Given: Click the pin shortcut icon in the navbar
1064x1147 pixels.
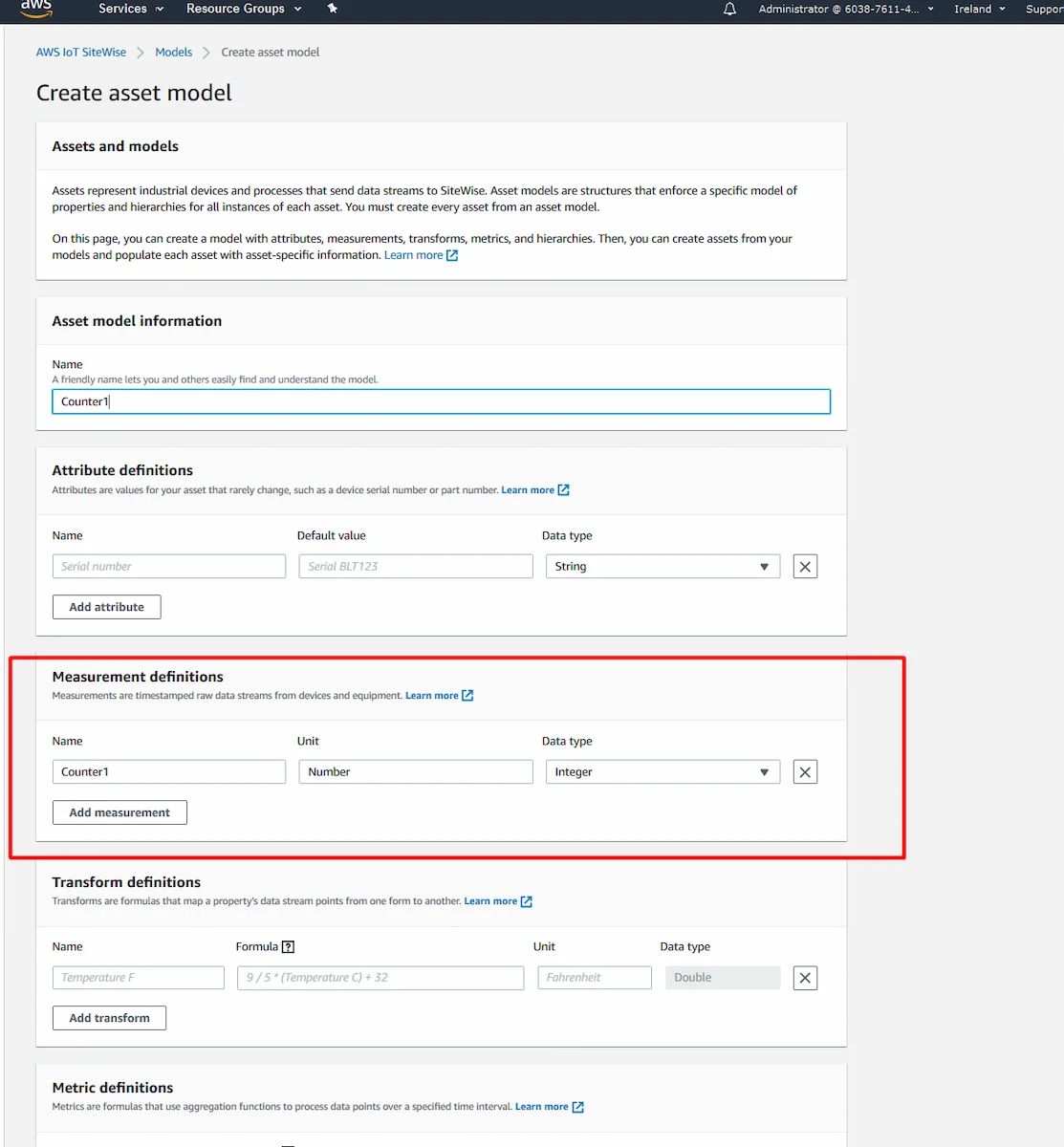Looking at the screenshot, I should [x=333, y=9].
